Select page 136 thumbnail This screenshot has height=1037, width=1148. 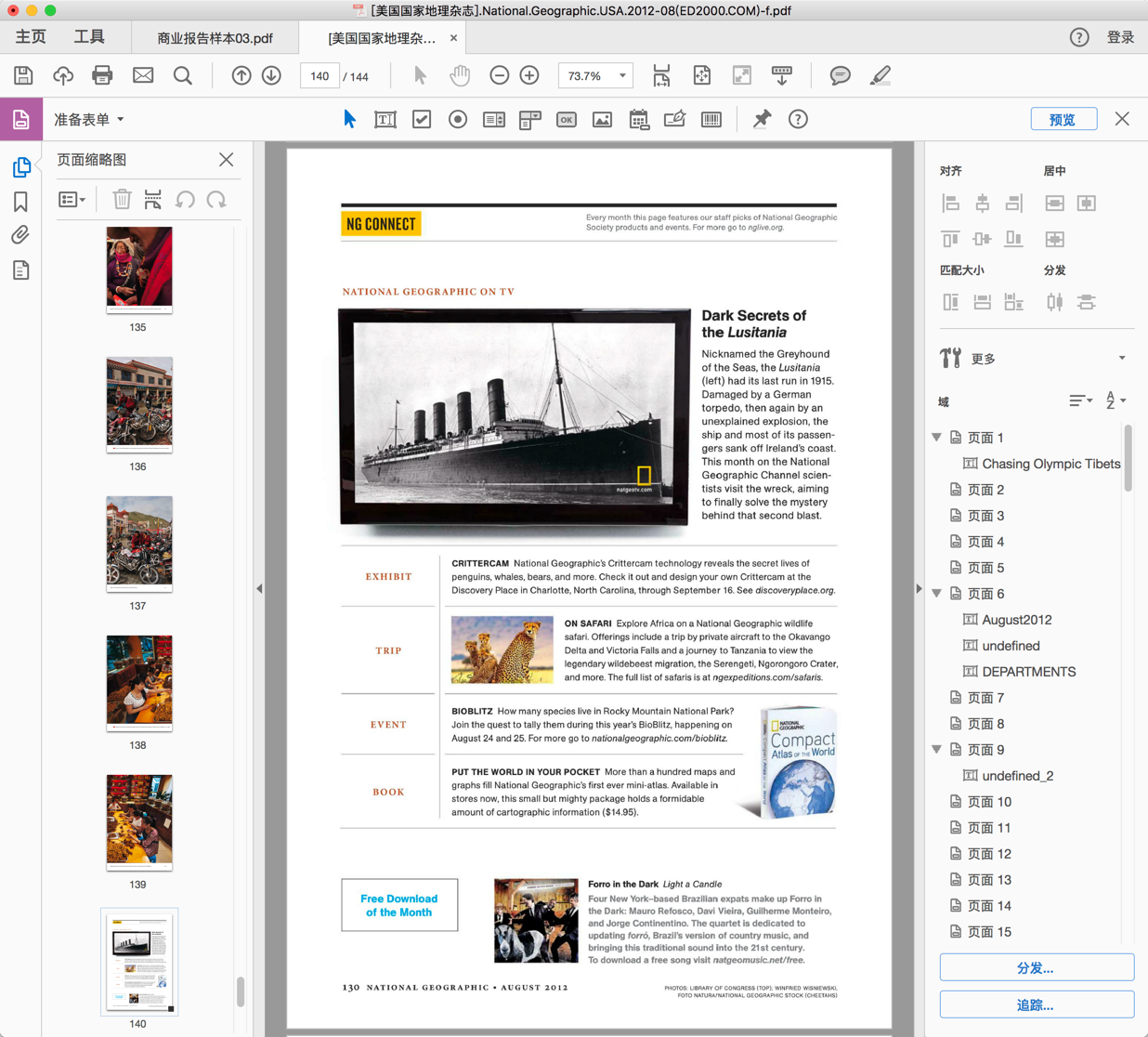click(x=139, y=404)
